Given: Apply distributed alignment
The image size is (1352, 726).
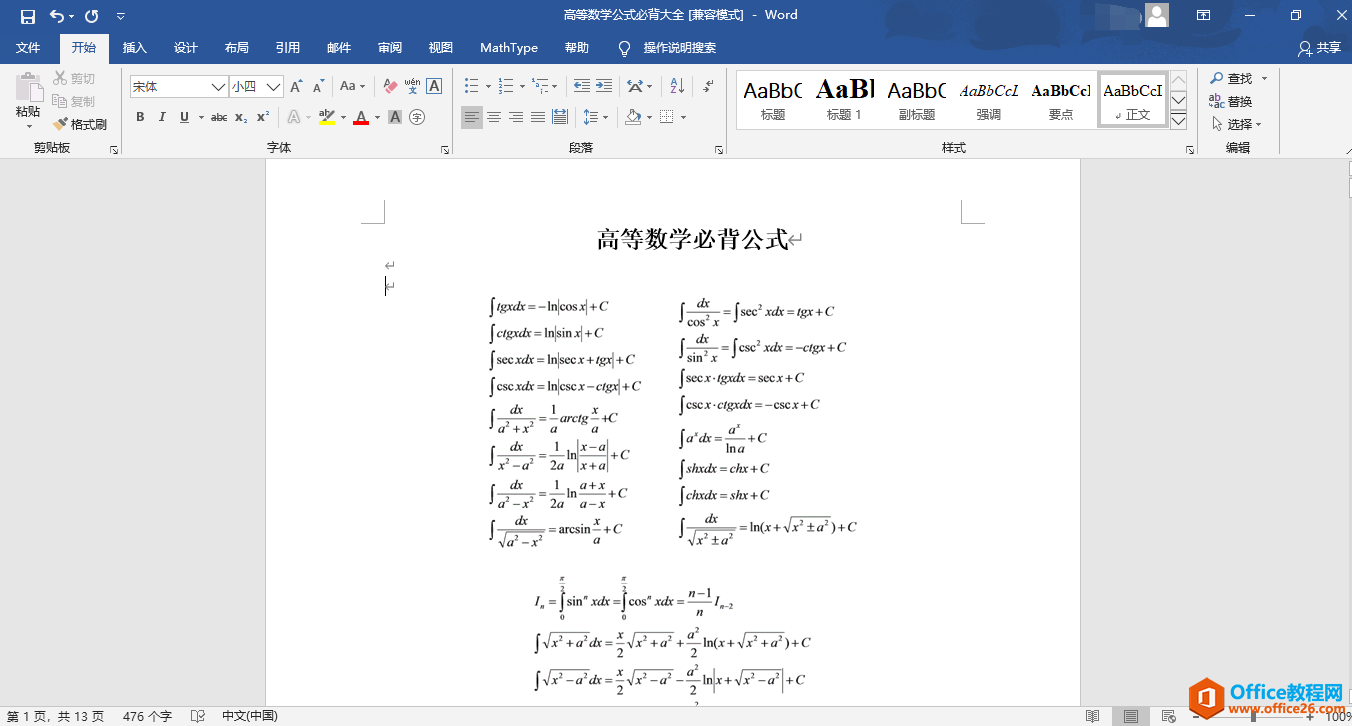Looking at the screenshot, I should (560, 117).
